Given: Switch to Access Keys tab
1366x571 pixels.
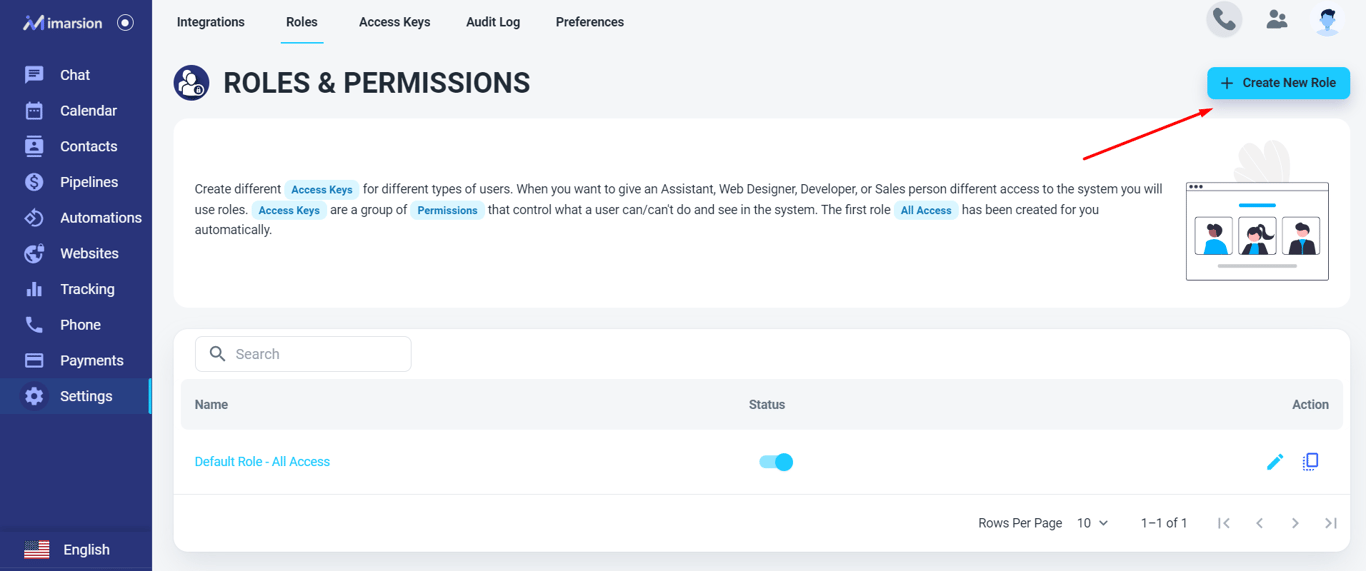Looking at the screenshot, I should tap(394, 22).
